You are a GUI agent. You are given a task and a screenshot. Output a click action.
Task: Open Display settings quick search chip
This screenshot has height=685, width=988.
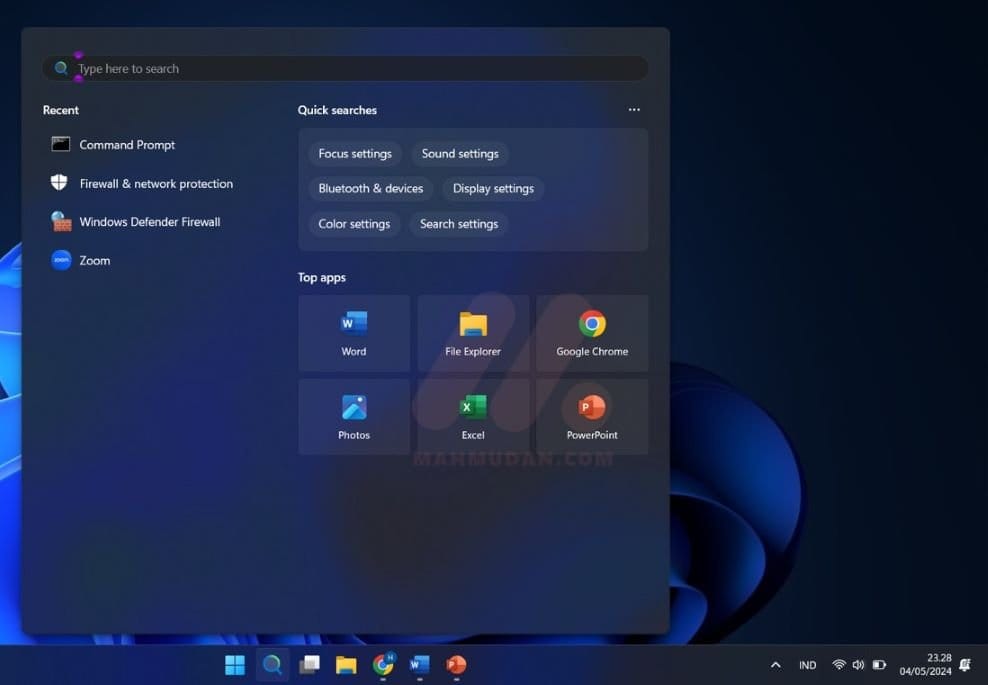coord(493,189)
